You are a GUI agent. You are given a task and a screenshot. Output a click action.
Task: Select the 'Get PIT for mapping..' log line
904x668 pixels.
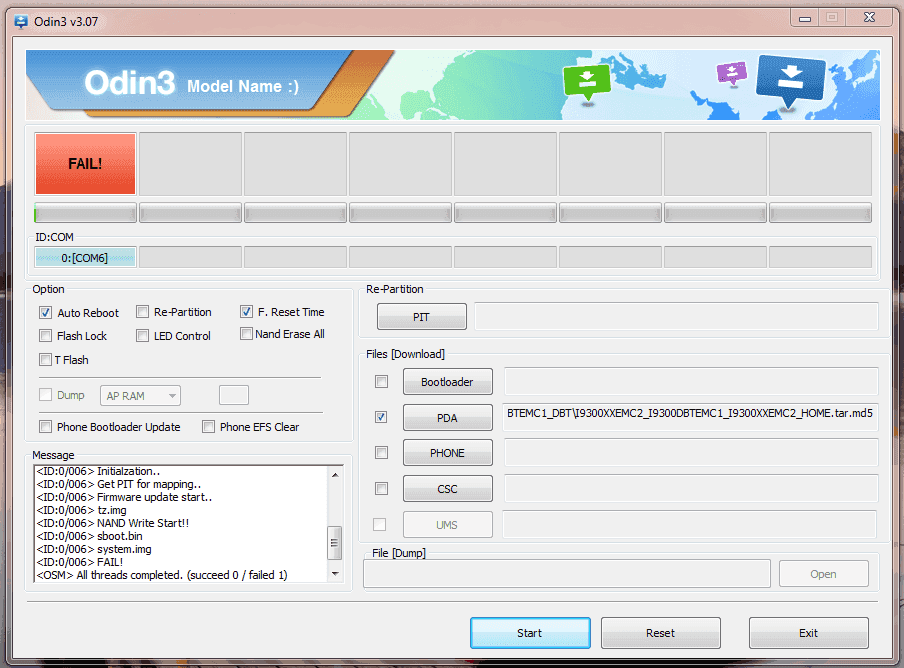click(119, 484)
